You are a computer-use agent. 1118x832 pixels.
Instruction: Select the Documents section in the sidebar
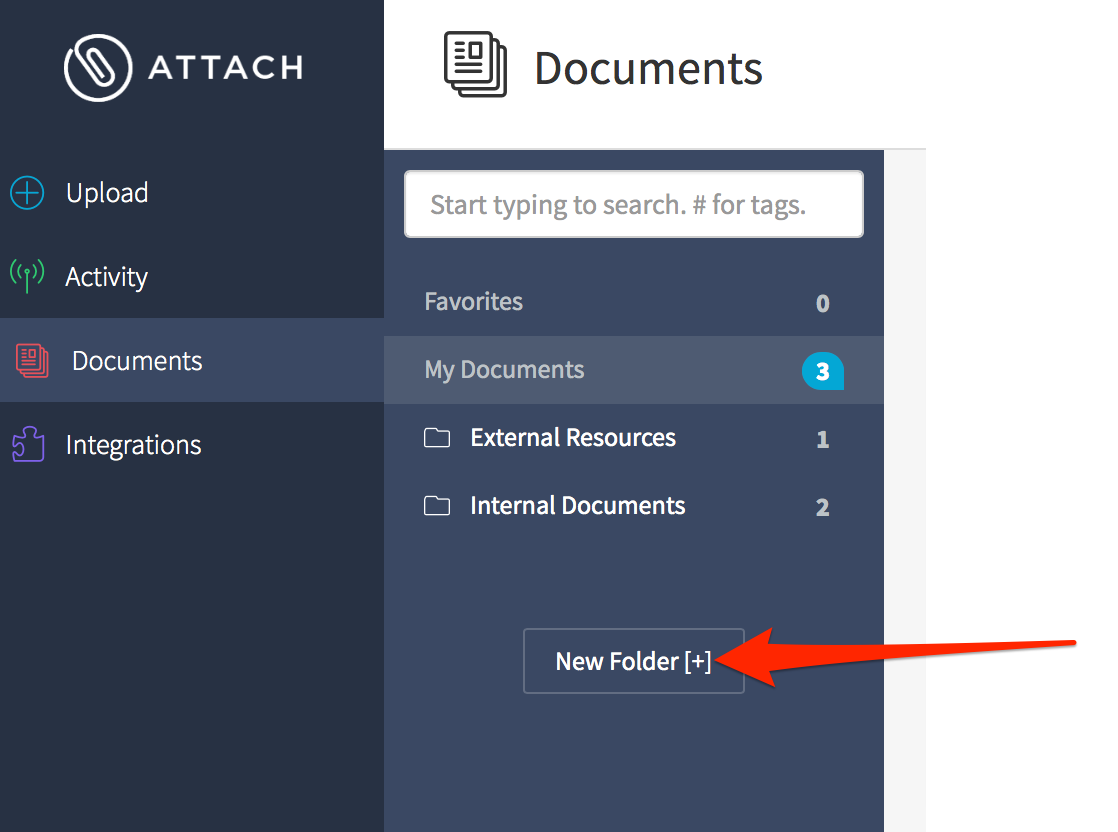click(x=137, y=361)
